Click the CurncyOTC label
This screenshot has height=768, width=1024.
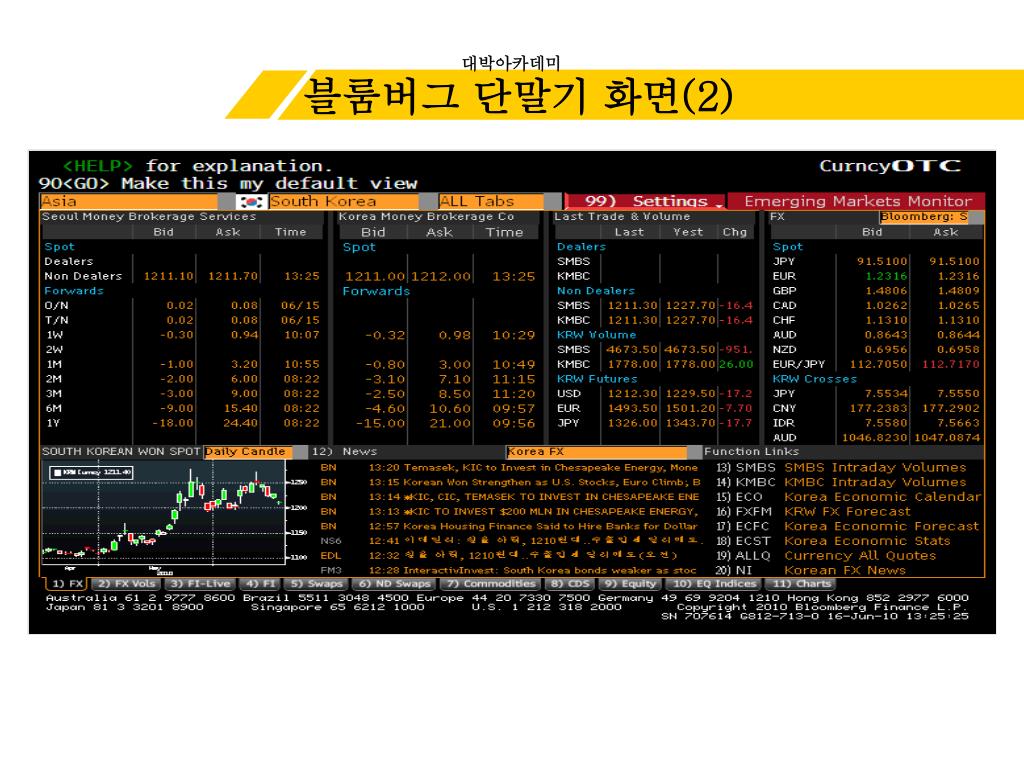click(890, 166)
